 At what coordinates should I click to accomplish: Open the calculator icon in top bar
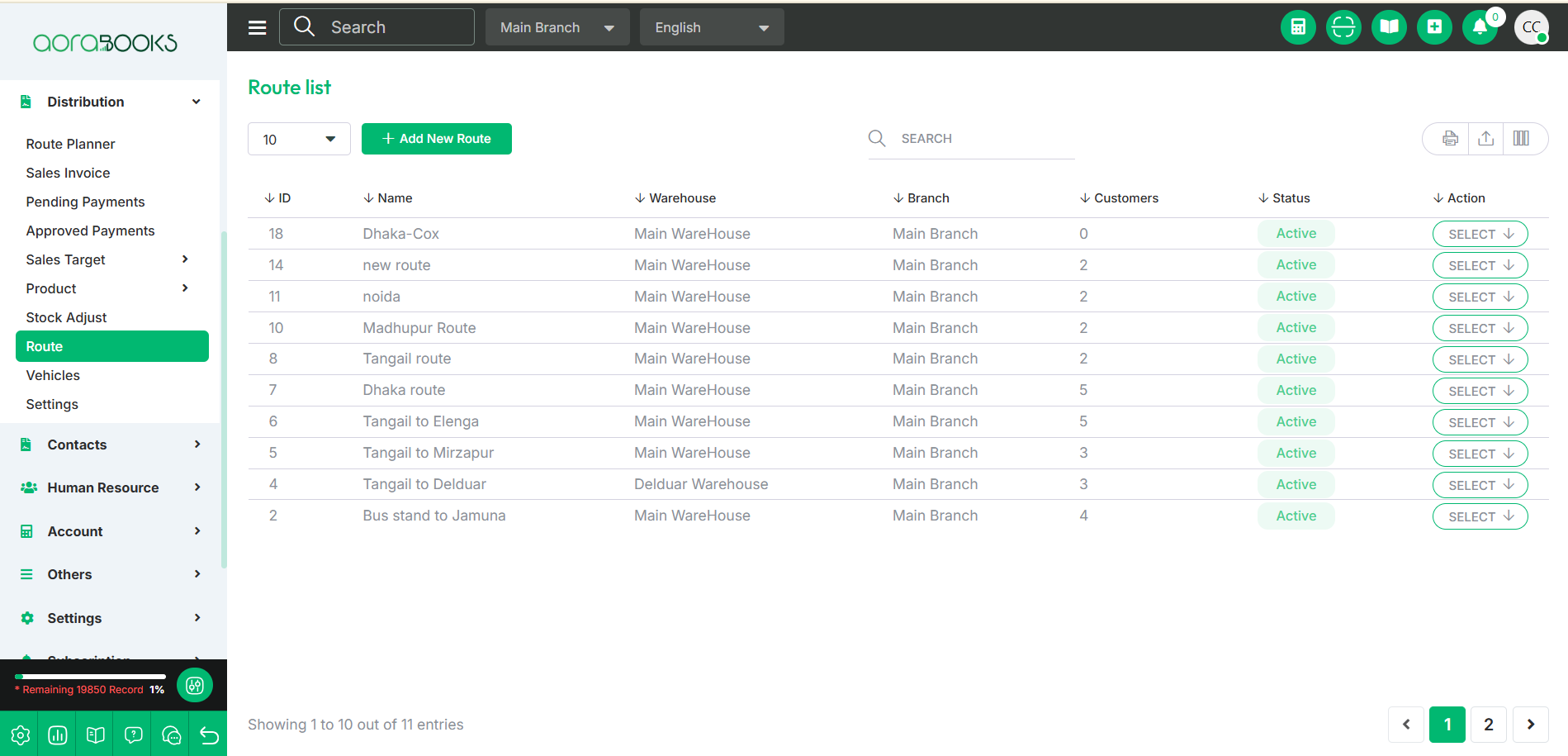pyautogui.click(x=1298, y=27)
